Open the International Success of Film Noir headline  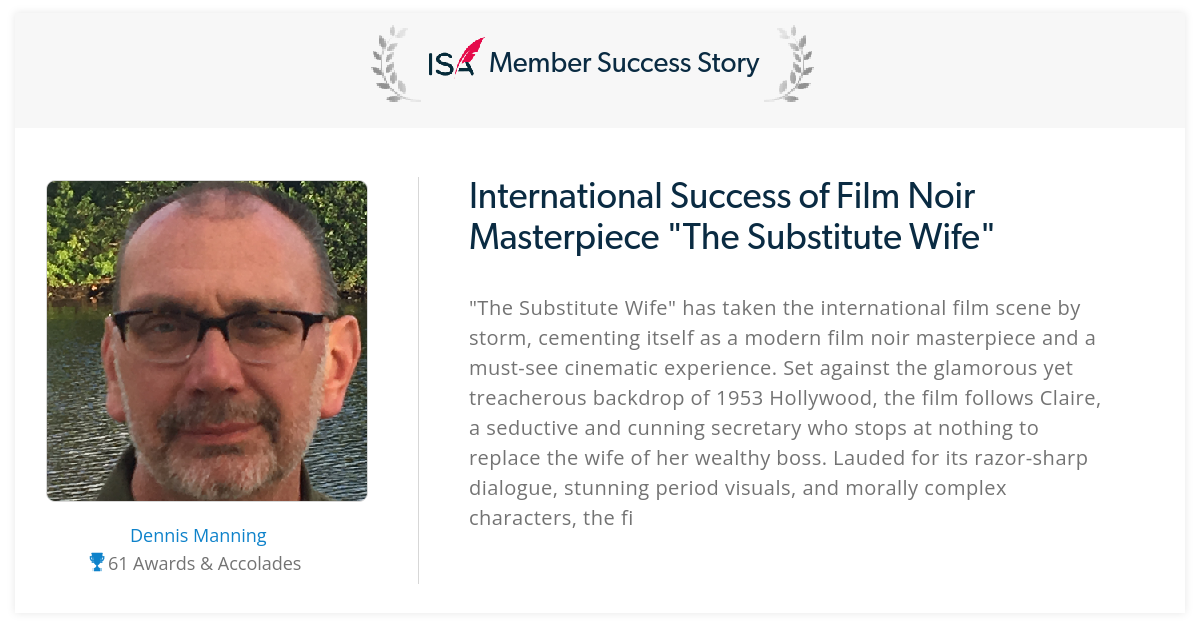pos(731,216)
